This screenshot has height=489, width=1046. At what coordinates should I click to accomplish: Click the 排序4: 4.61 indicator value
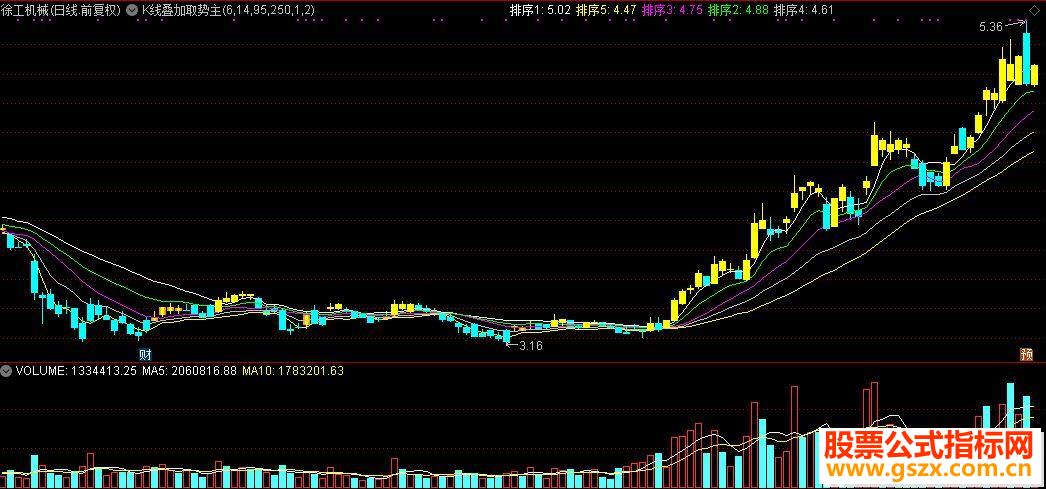point(804,10)
